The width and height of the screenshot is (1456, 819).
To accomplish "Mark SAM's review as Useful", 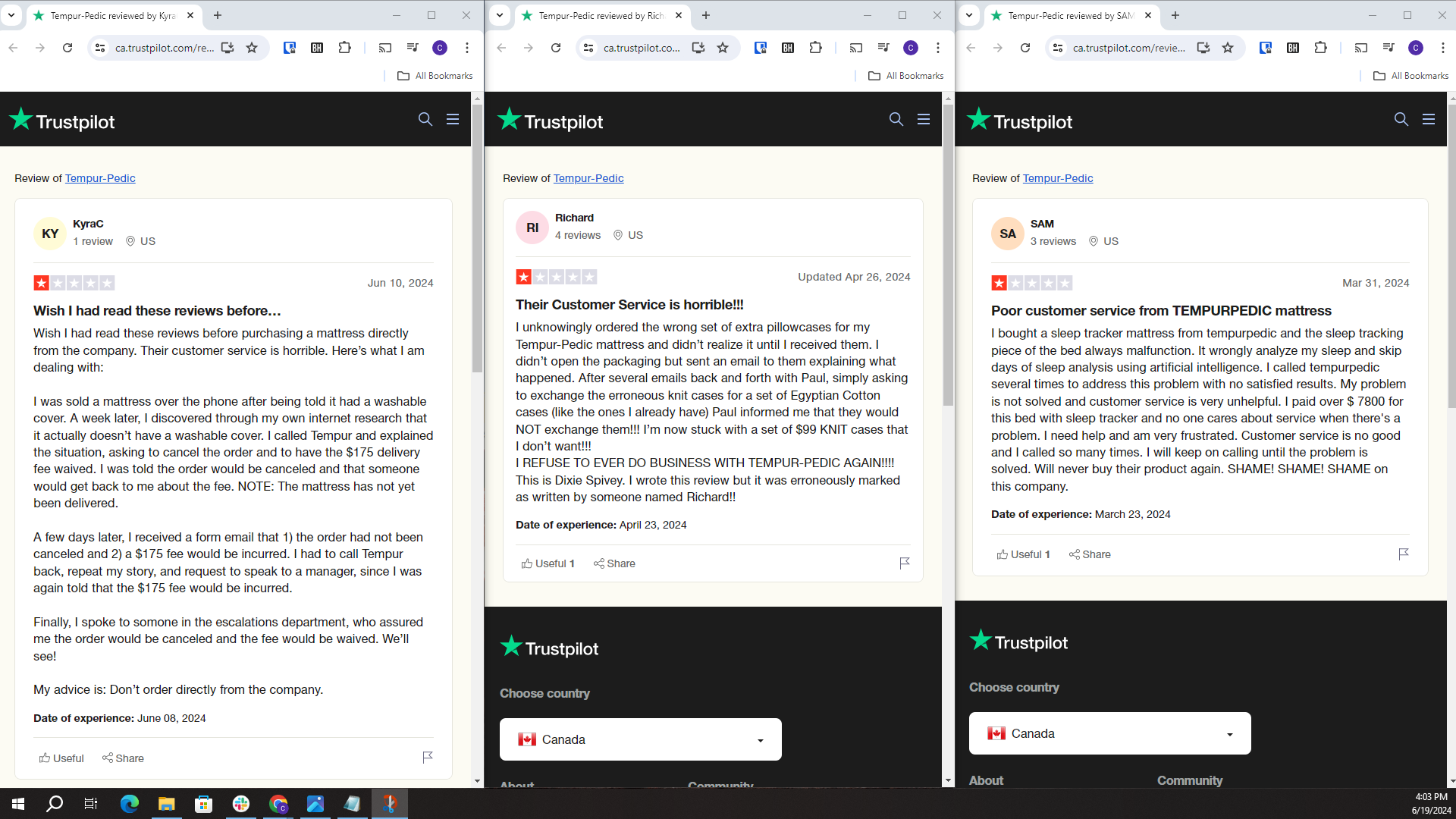I will (x=1024, y=554).
